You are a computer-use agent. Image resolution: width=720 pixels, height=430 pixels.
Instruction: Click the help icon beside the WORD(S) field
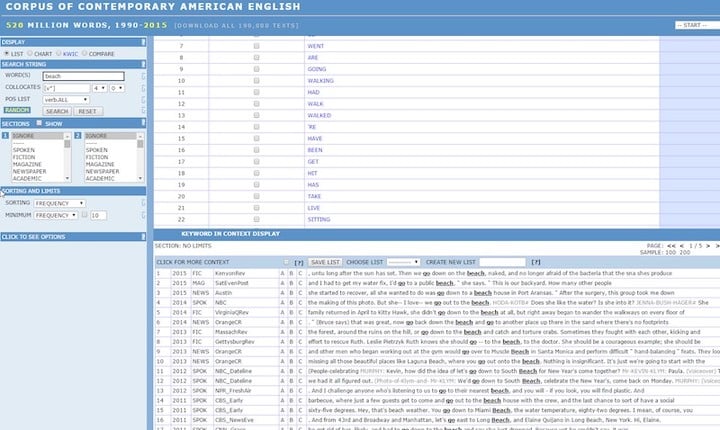tap(145, 76)
